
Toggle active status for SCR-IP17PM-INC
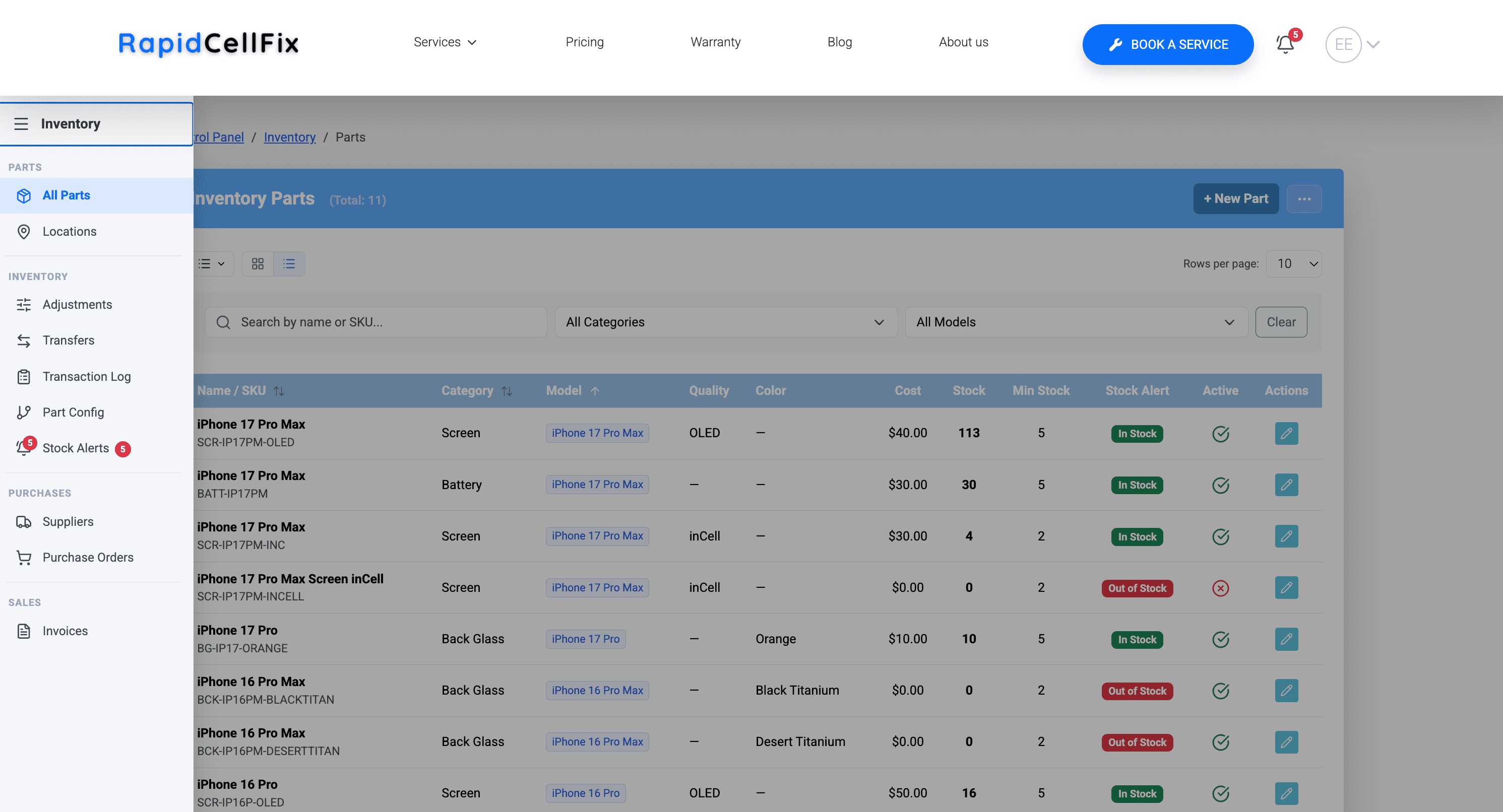[x=1220, y=536]
